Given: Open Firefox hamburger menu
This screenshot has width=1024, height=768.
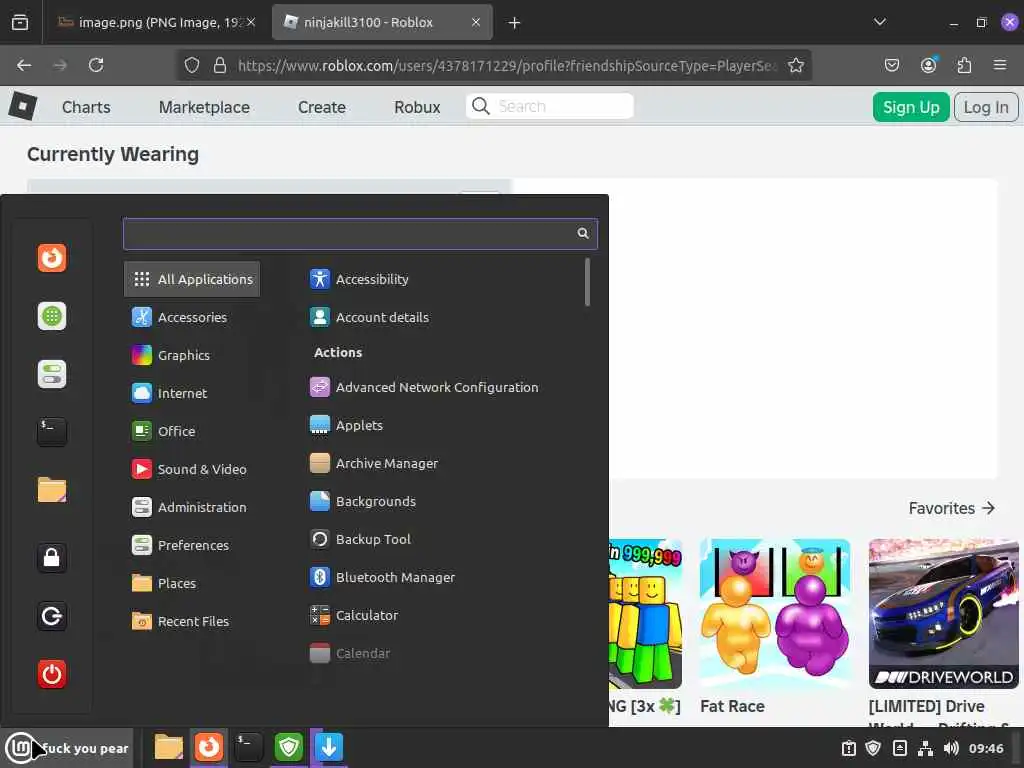Looking at the screenshot, I should (x=1000, y=65).
